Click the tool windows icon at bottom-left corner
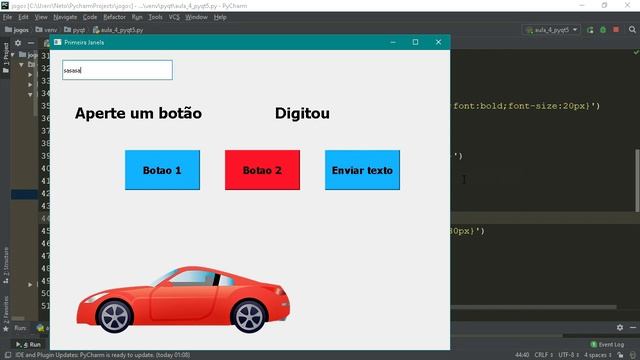640x360 pixels. (7, 355)
